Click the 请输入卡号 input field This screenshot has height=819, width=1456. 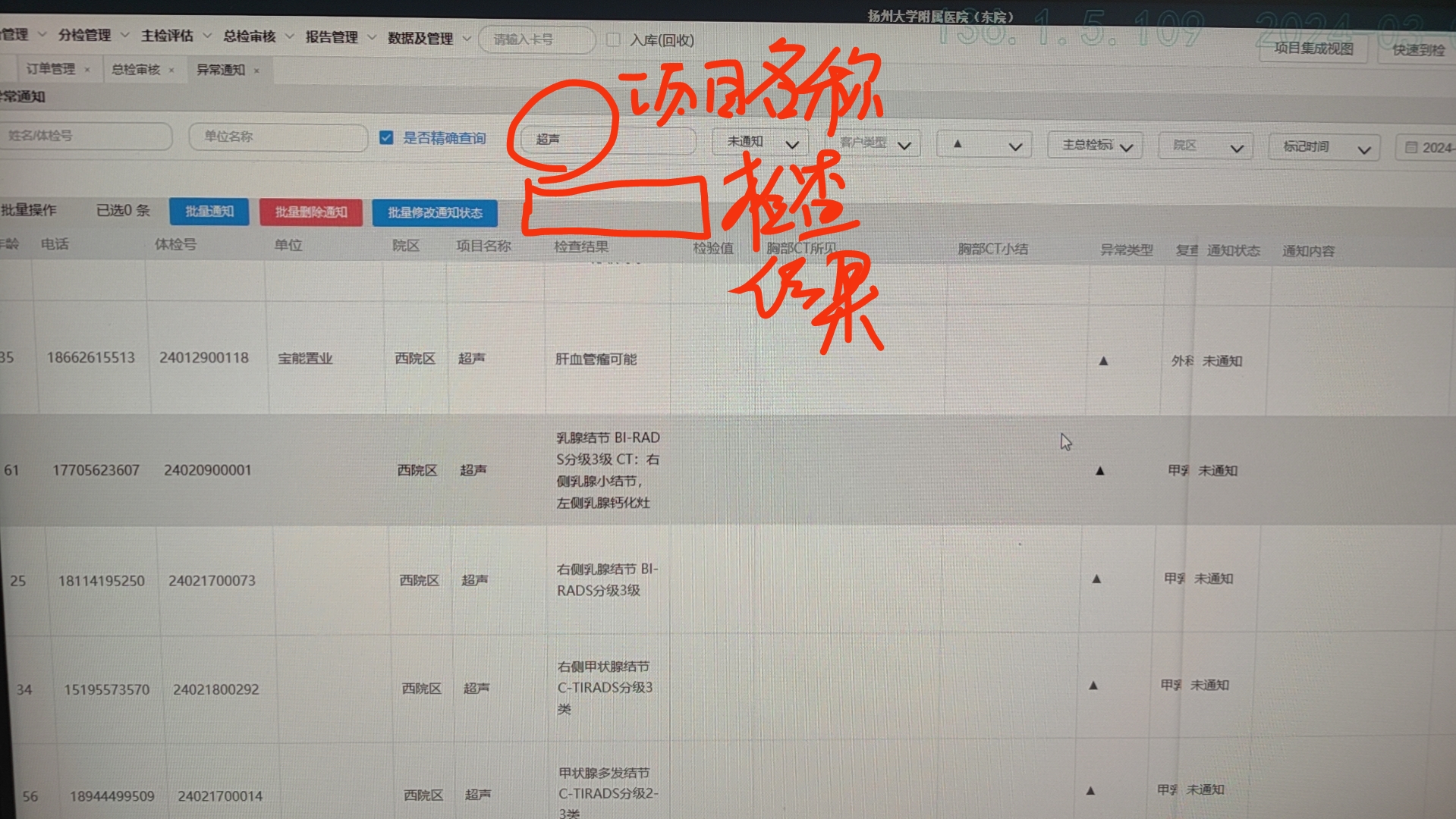click(536, 39)
